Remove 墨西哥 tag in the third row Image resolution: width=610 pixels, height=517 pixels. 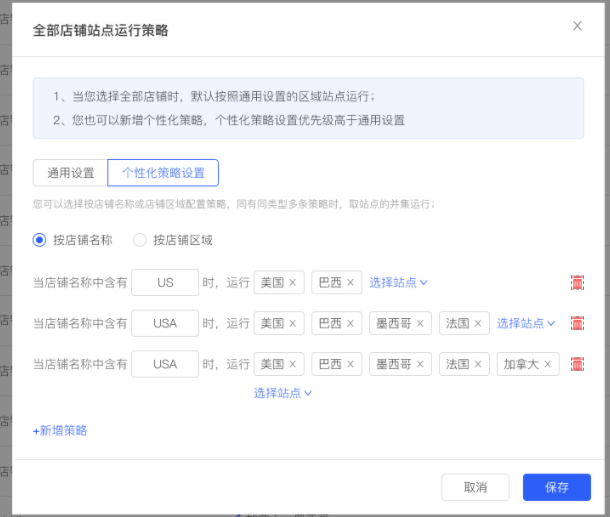(x=420, y=364)
